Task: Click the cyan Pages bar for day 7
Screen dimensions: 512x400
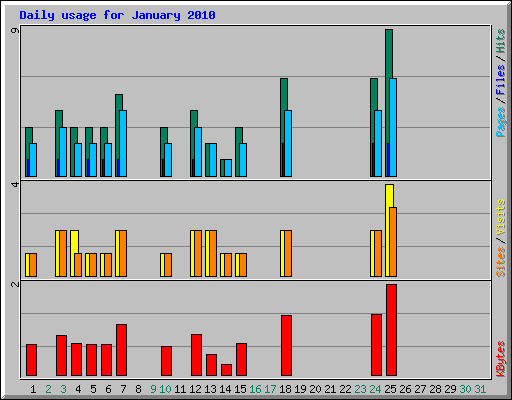Action: pos(123,143)
